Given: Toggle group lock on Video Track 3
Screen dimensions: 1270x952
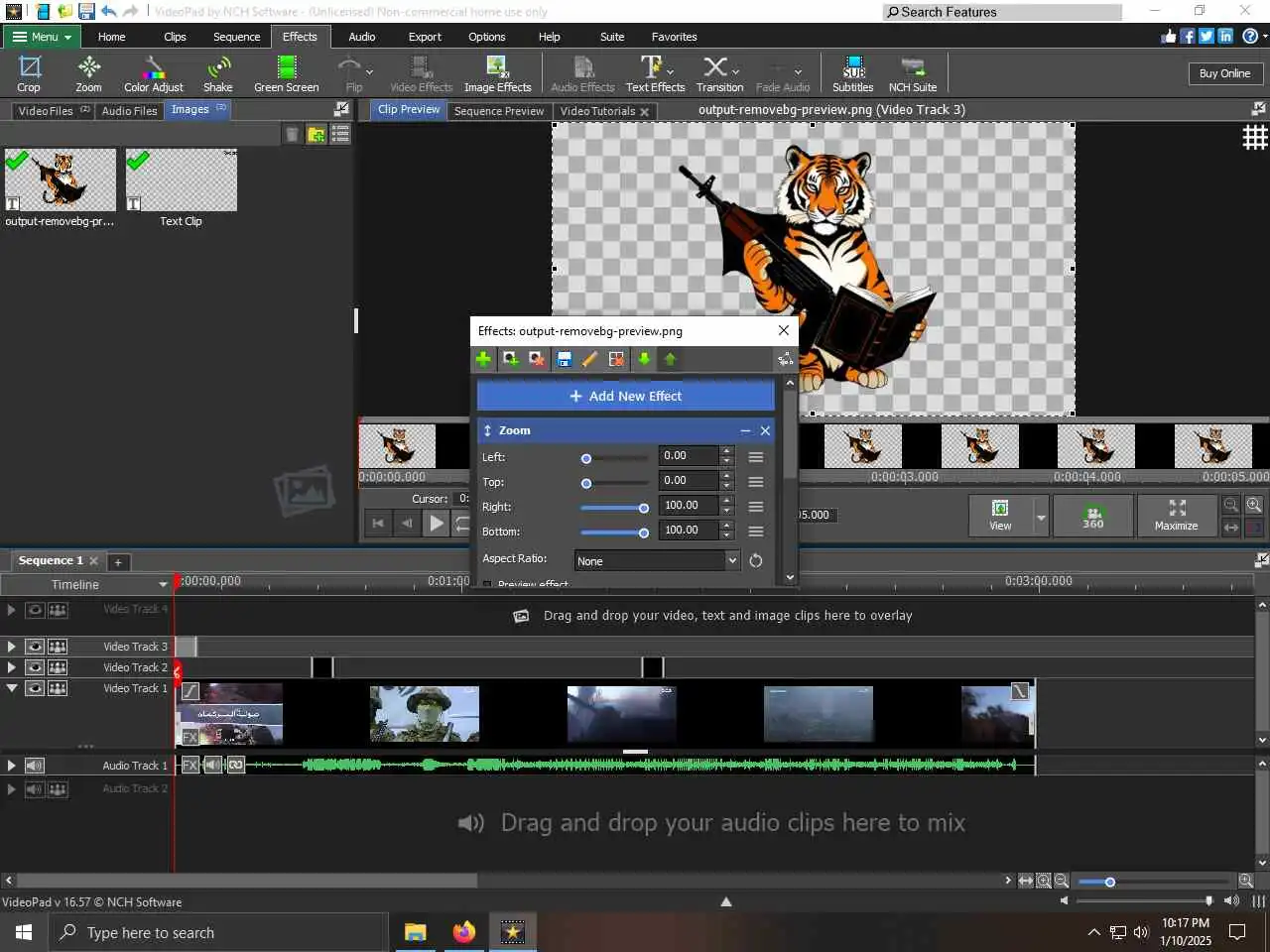Looking at the screenshot, I should pos(58,647).
